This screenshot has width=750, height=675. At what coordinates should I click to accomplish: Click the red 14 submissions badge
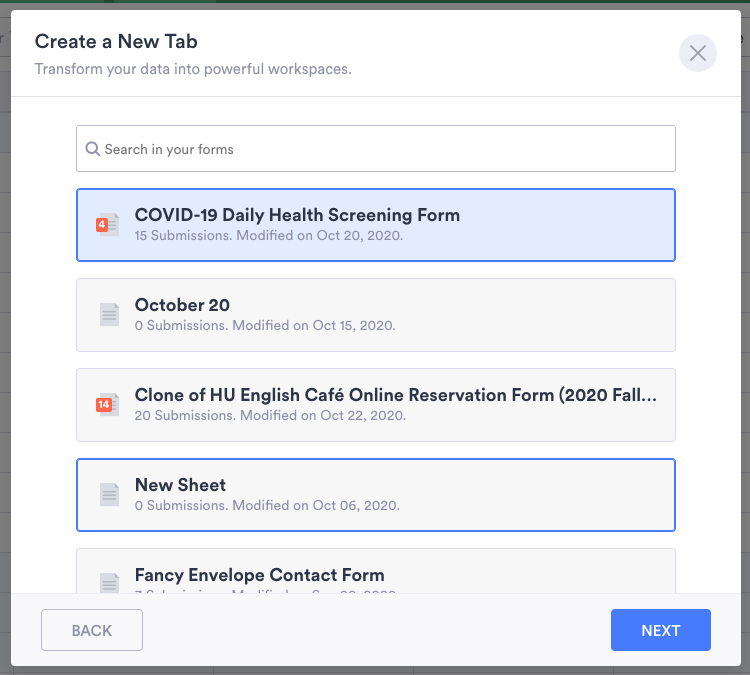[x=103, y=405]
